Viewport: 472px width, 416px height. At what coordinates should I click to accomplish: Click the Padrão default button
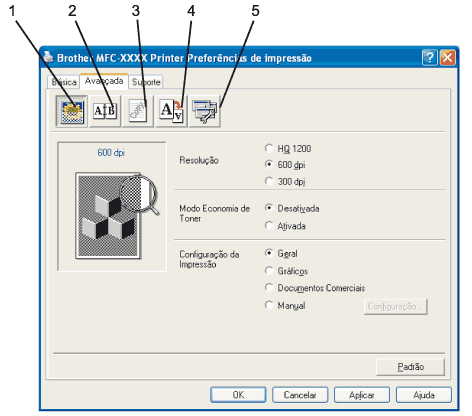410,367
